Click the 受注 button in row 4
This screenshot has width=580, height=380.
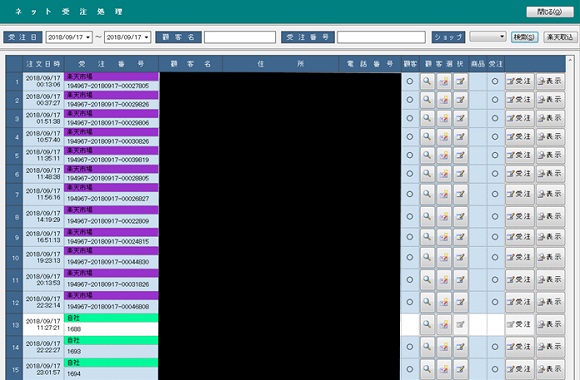click(519, 137)
